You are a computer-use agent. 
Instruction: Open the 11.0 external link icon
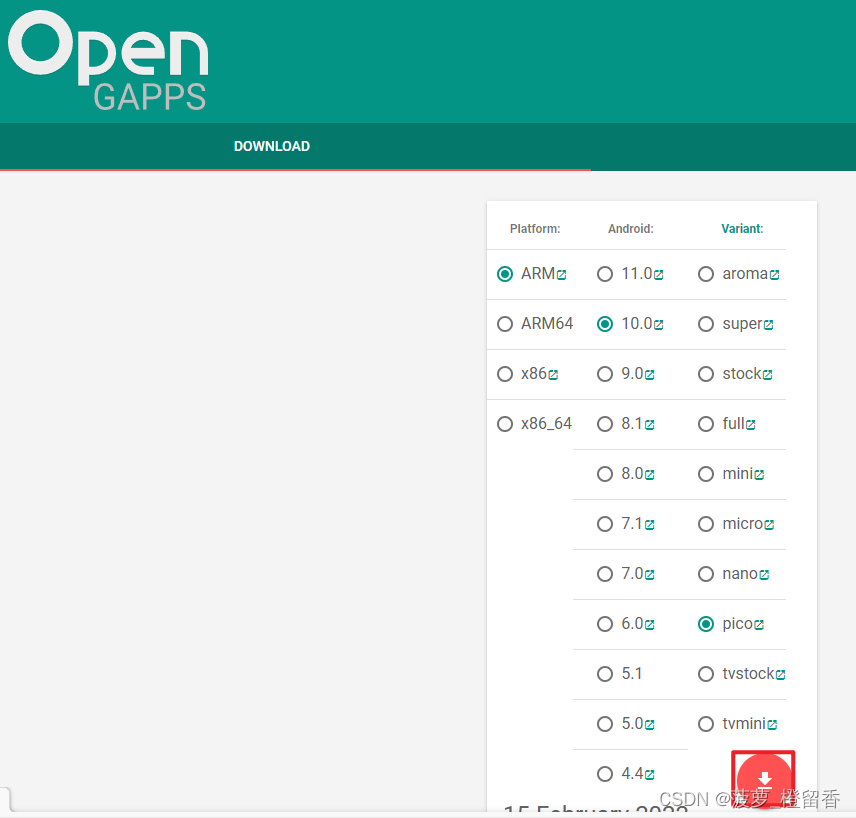pyautogui.click(x=658, y=275)
